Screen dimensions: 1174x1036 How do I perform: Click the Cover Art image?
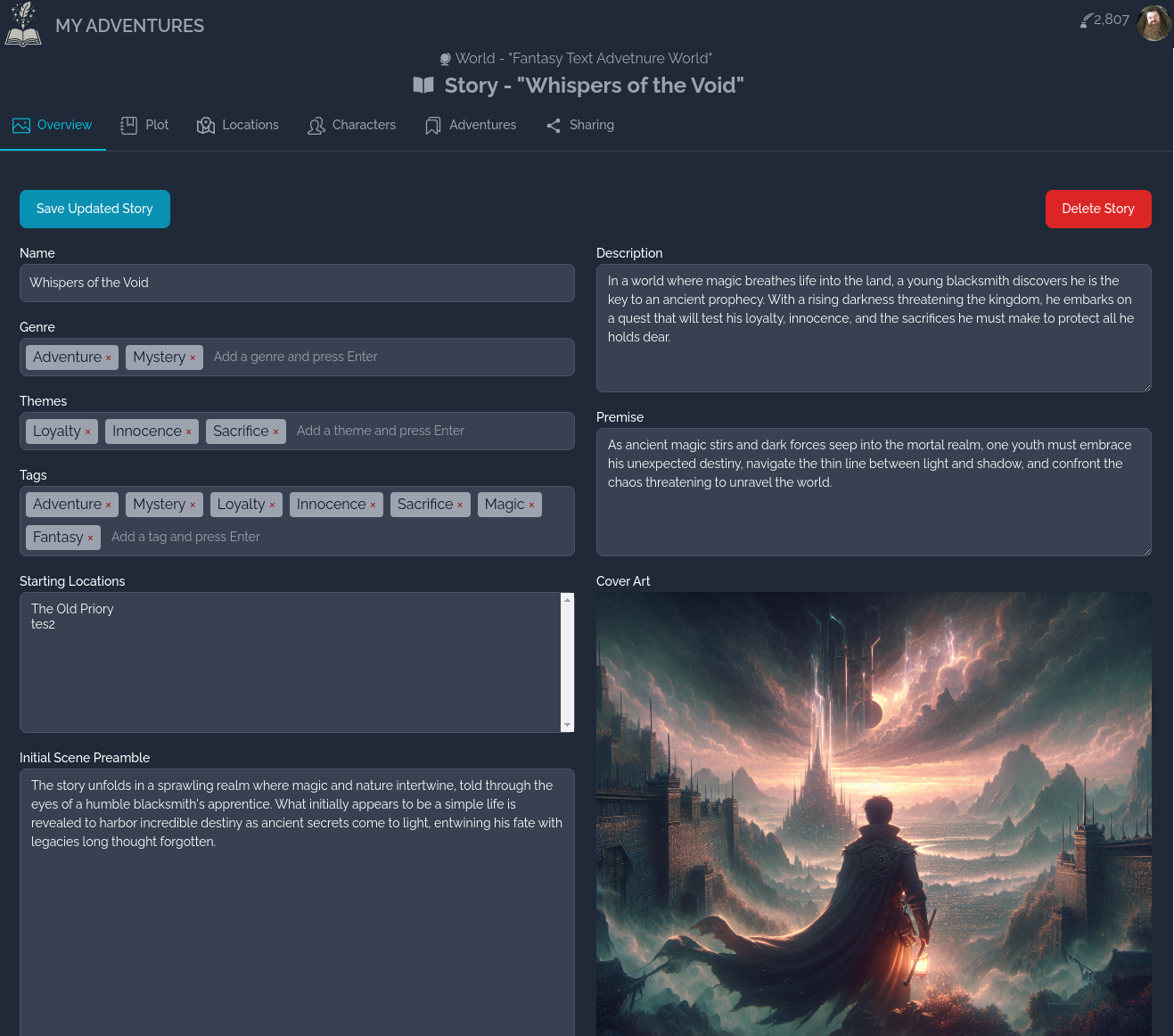click(x=874, y=814)
